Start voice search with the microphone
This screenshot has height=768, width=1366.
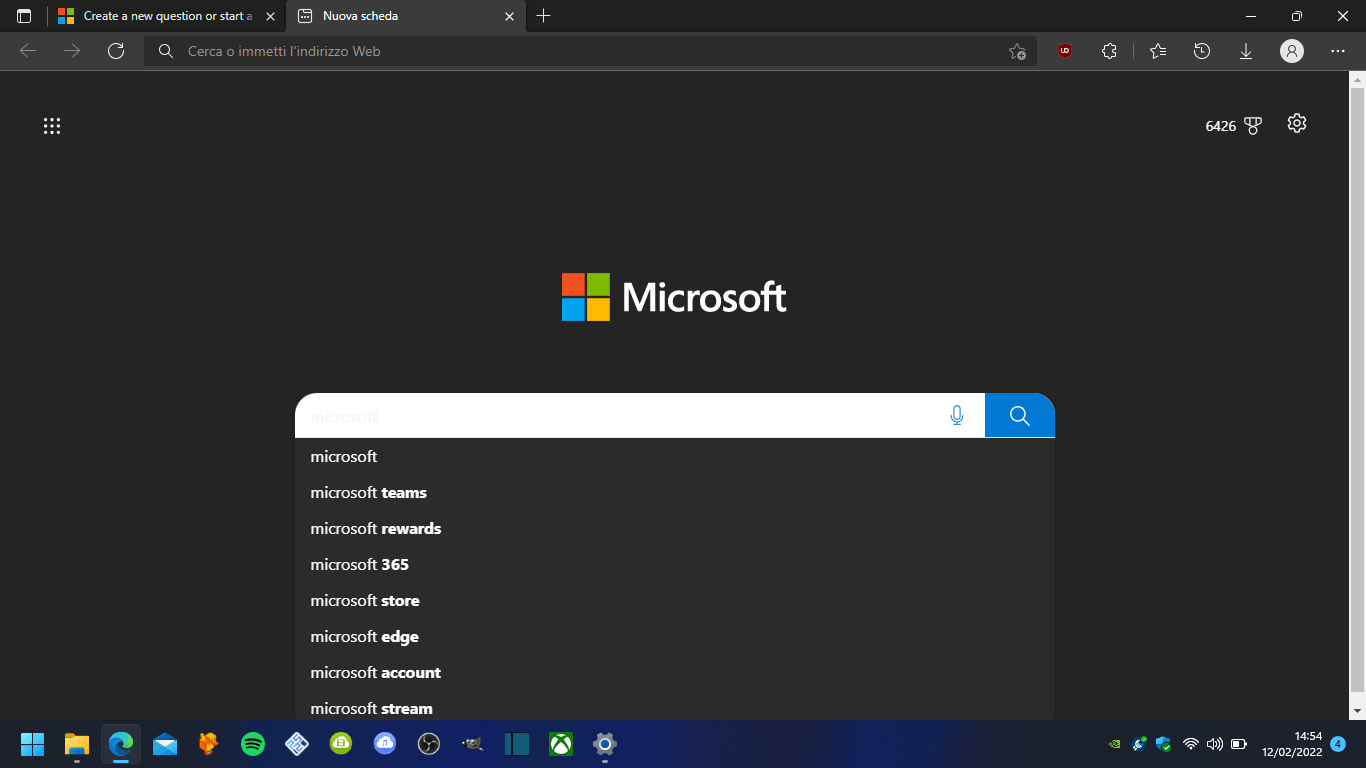957,416
